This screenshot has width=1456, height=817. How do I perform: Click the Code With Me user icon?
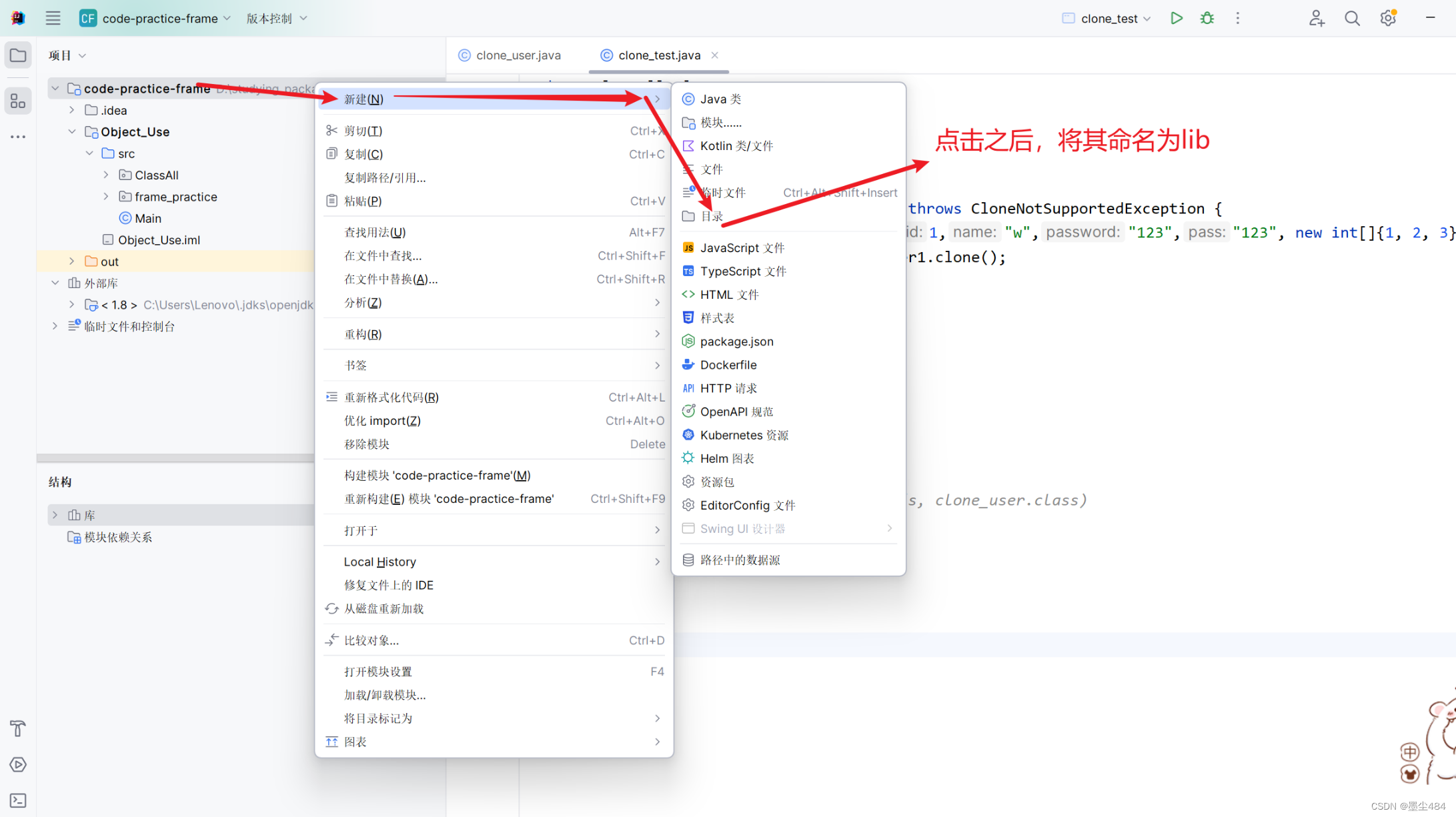pos(1316,18)
